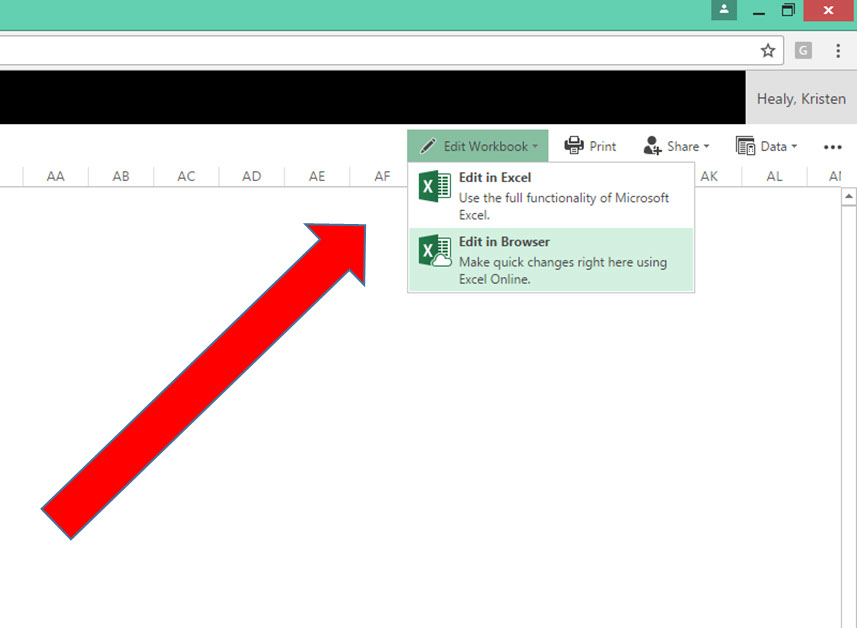Click the Print button label
Viewport: 857px width, 628px height.
603,146
